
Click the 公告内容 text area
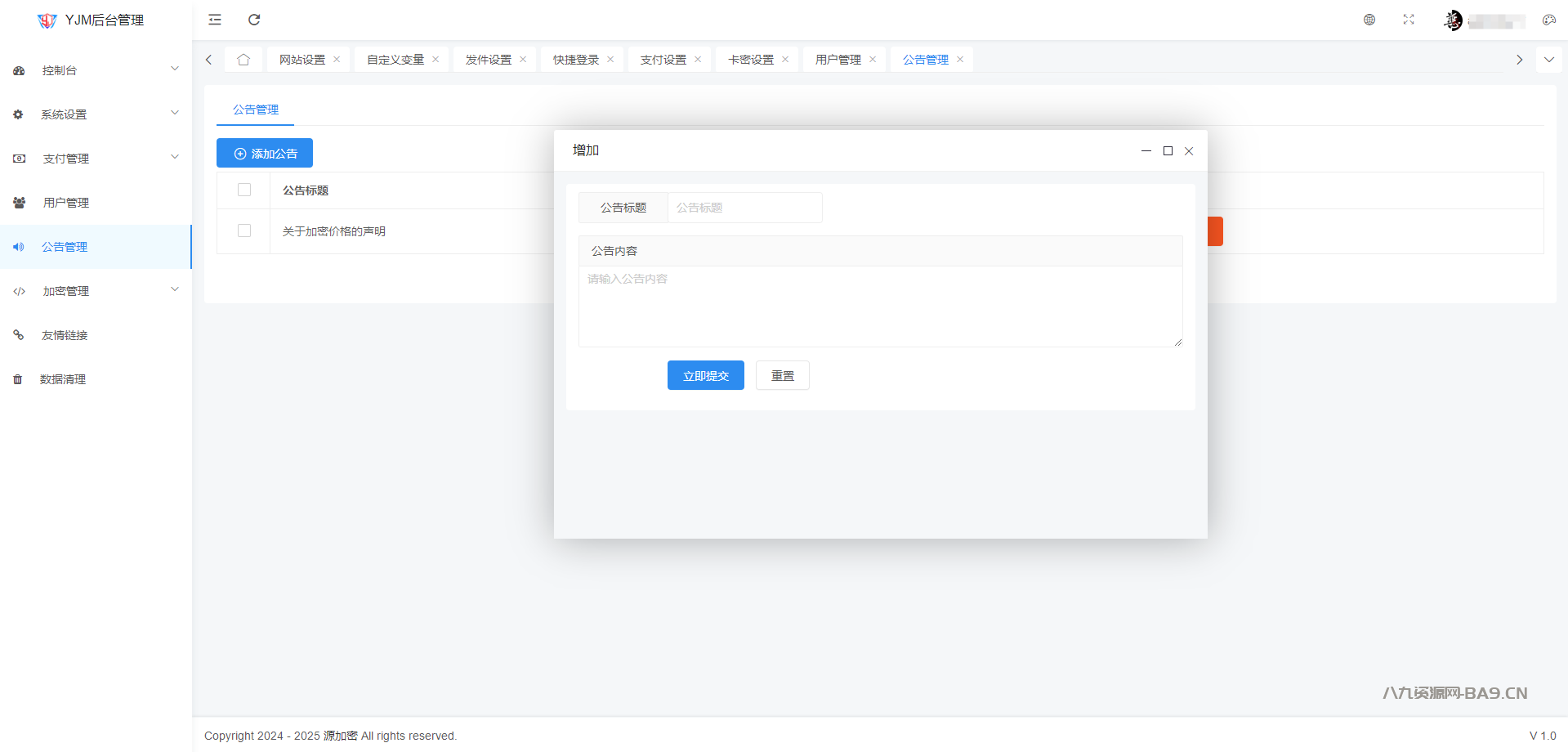880,306
